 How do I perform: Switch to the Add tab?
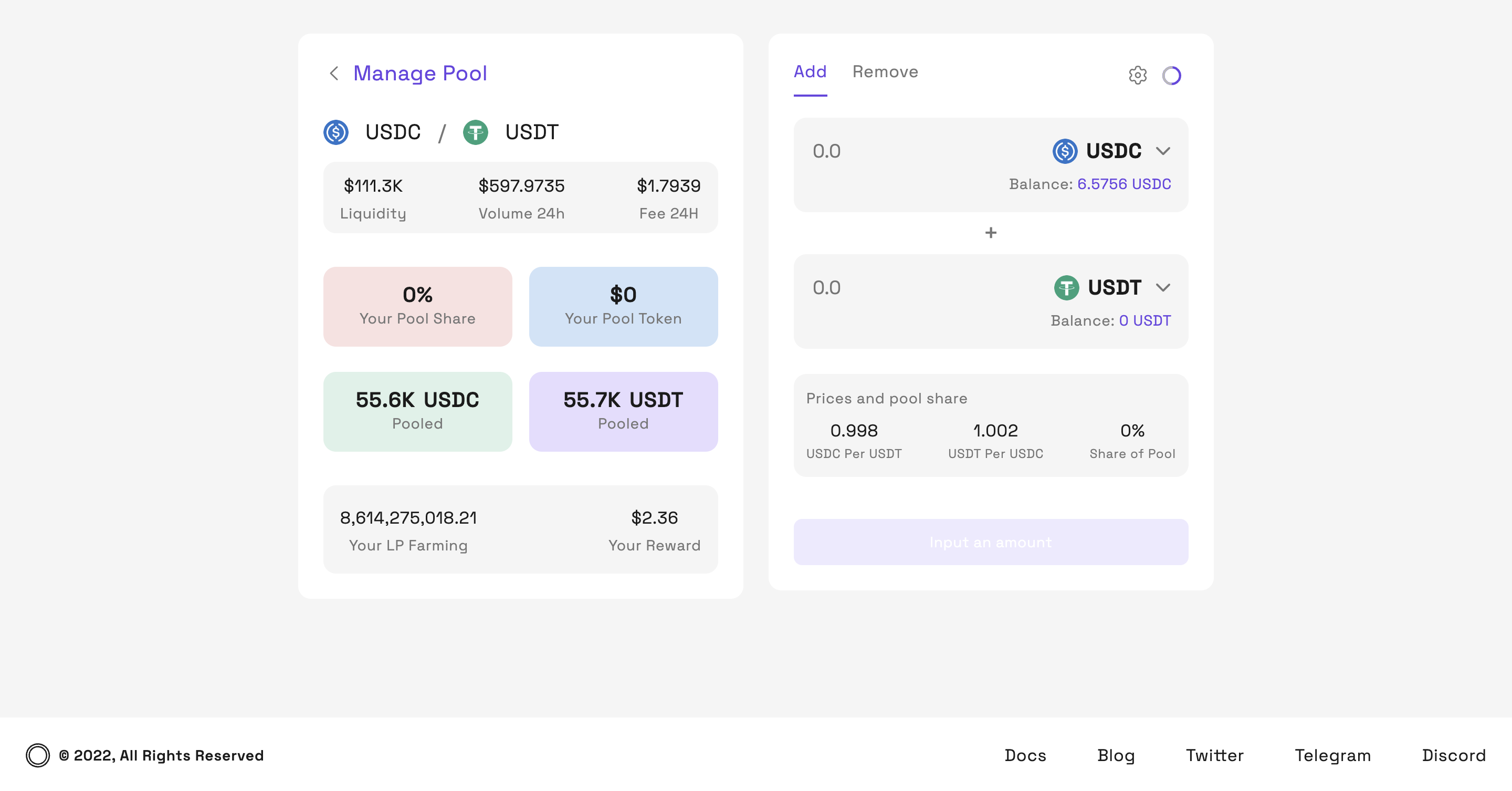[810, 72]
